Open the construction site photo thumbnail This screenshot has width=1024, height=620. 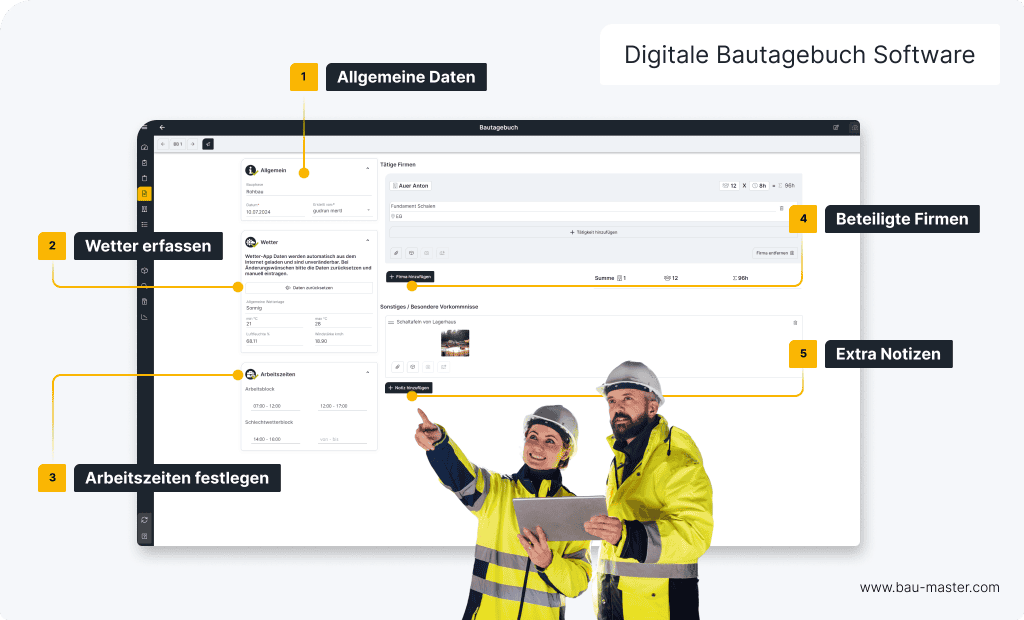[456, 342]
